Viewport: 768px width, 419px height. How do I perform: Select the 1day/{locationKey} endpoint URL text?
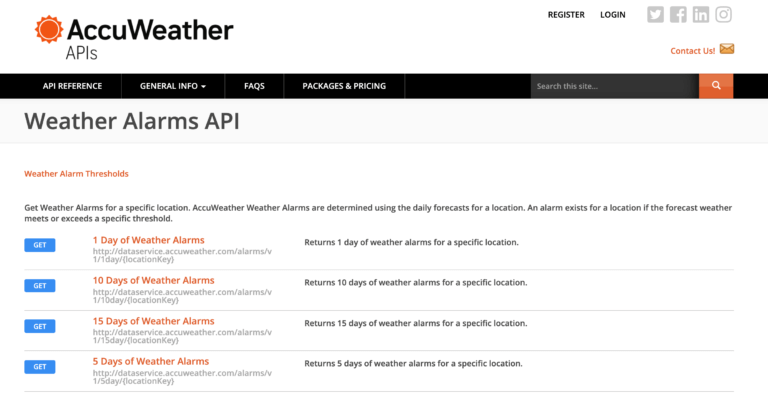click(182, 255)
